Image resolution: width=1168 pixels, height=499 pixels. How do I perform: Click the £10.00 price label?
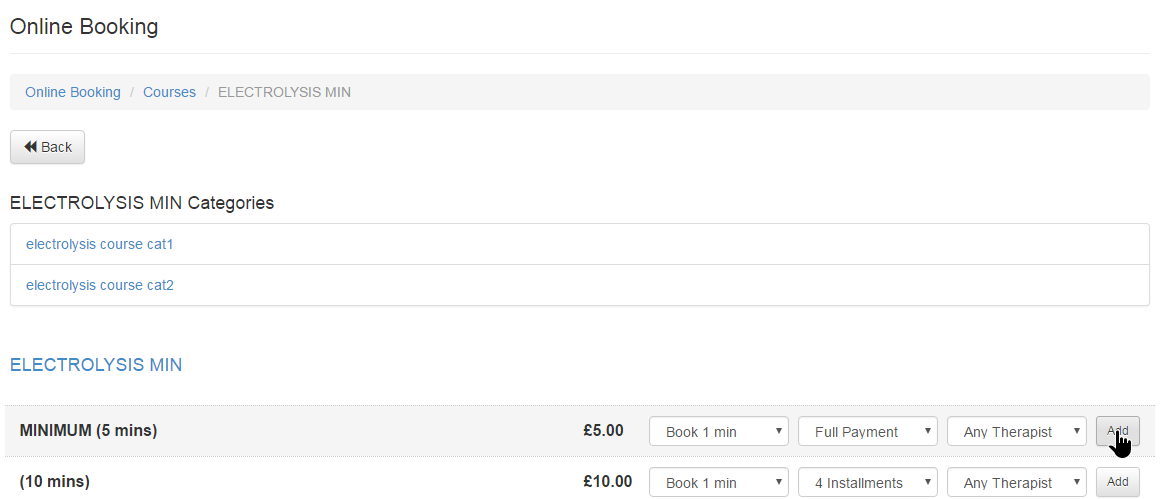click(x=607, y=482)
